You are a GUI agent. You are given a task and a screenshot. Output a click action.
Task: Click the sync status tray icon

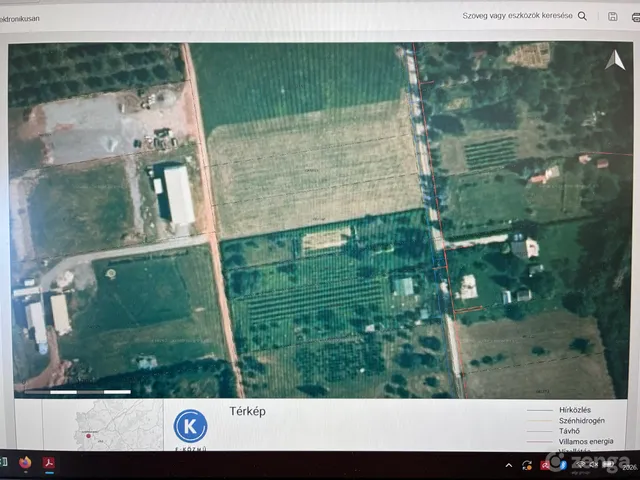pos(527,465)
